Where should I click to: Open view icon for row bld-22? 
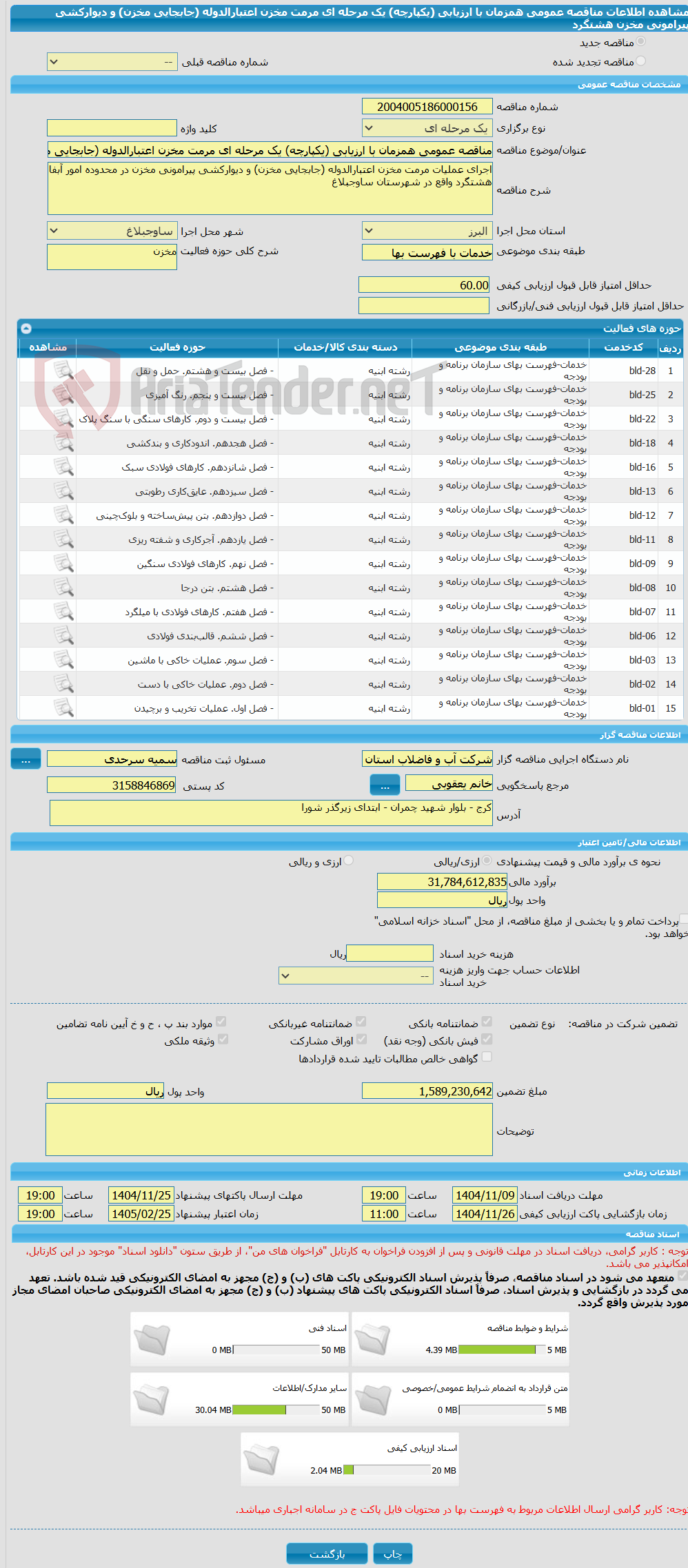(x=63, y=419)
